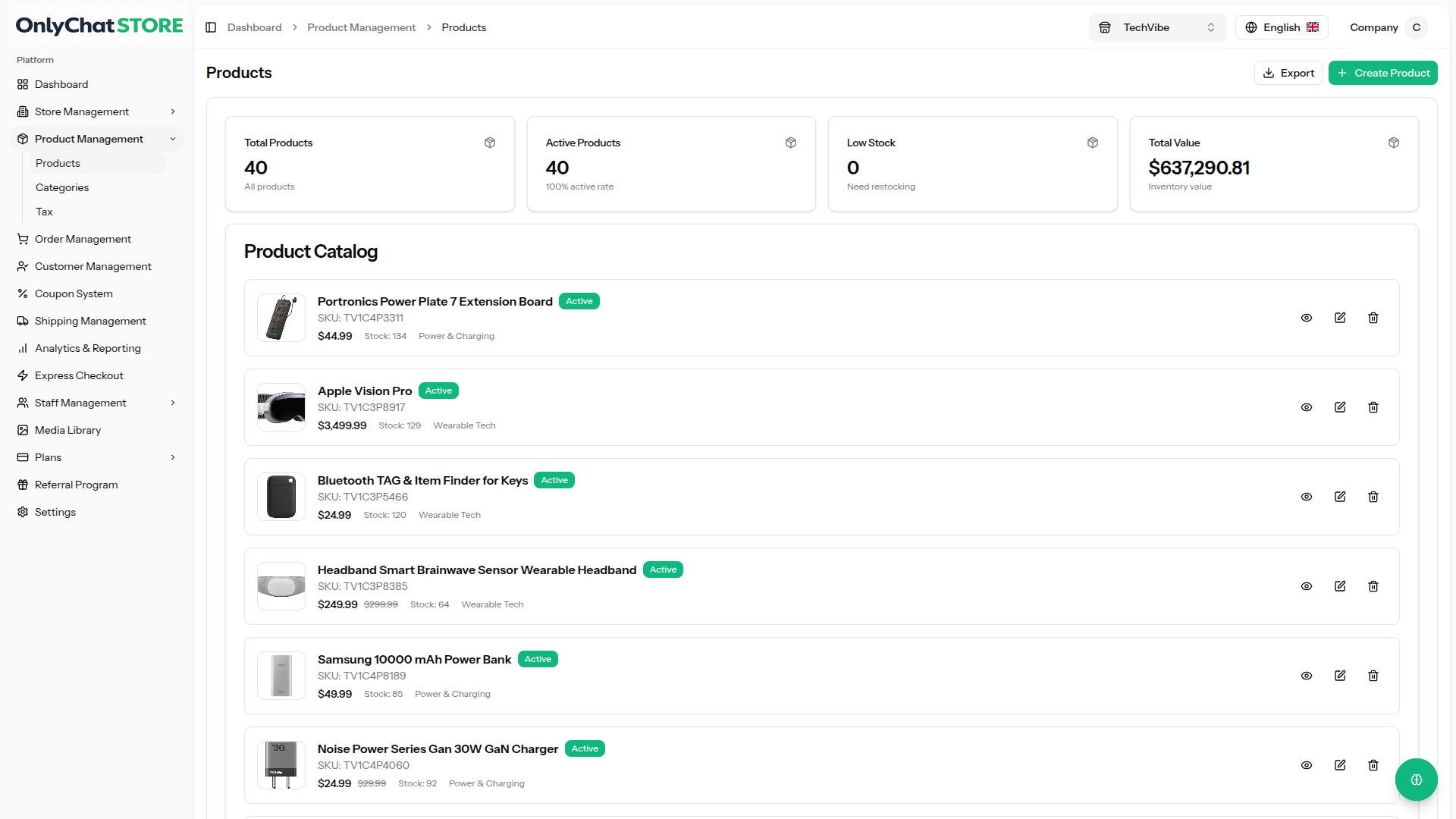Go to Order Management in sidebar
Image resolution: width=1456 pixels, height=819 pixels.
pos(96,239)
